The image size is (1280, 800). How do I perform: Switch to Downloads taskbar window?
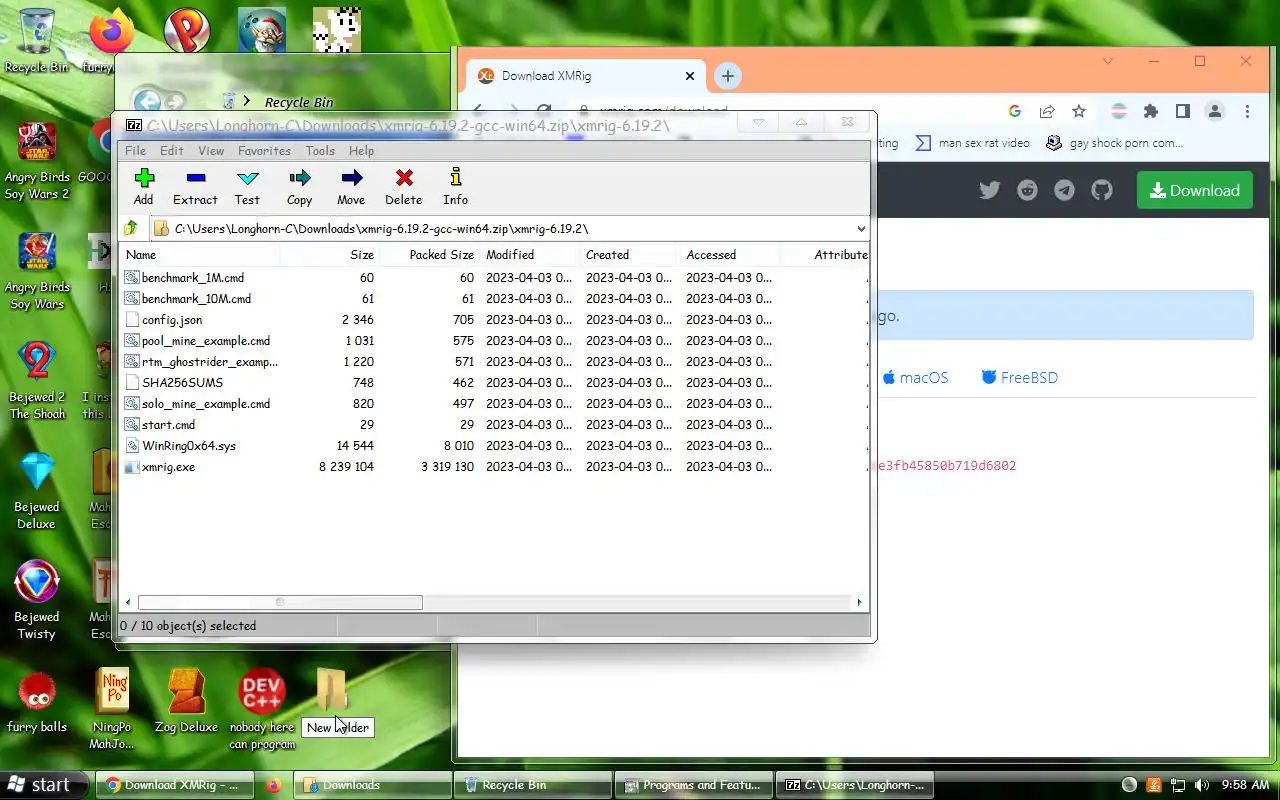click(371, 785)
